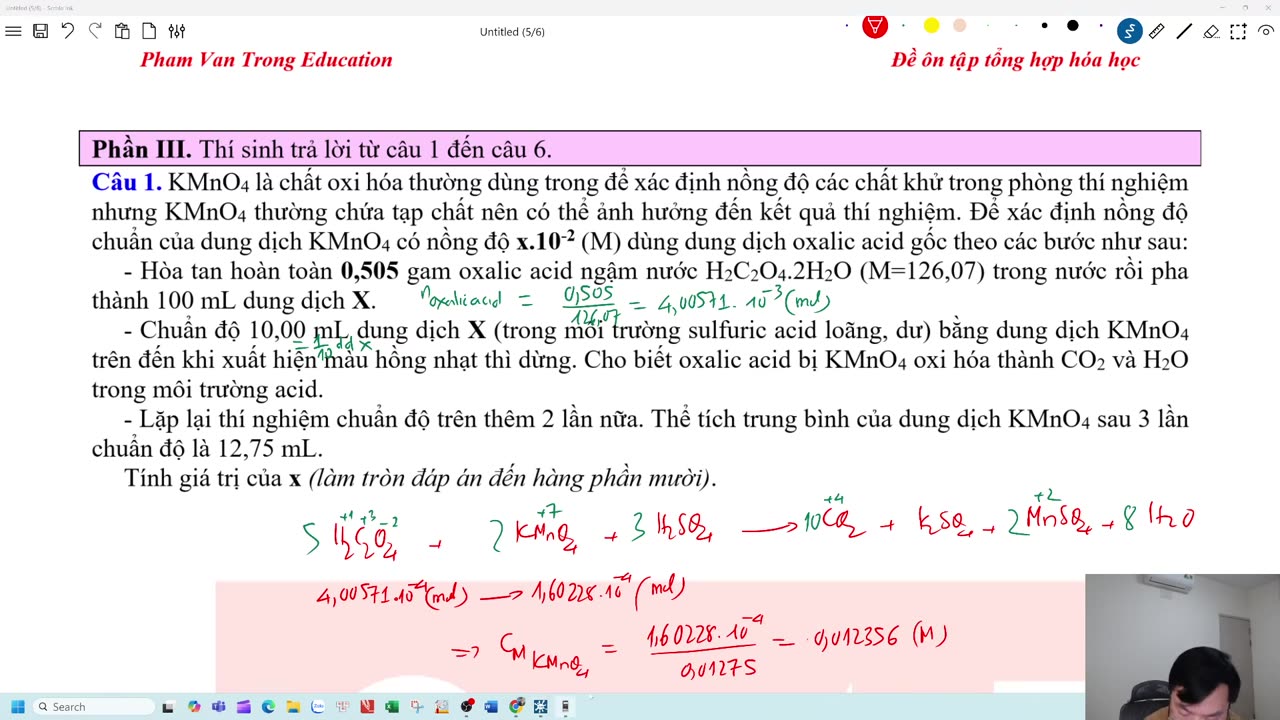Open OBS Studio from taskbar
Viewport: 1280px width, 720px height.
tap(467, 707)
